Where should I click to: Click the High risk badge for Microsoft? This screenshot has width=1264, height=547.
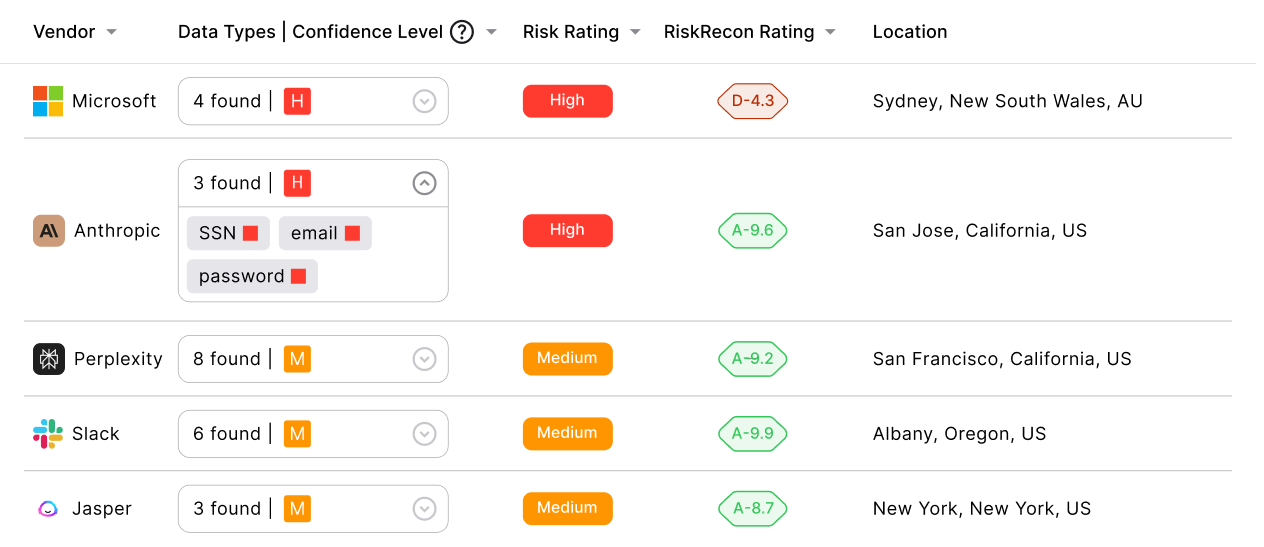coord(567,101)
